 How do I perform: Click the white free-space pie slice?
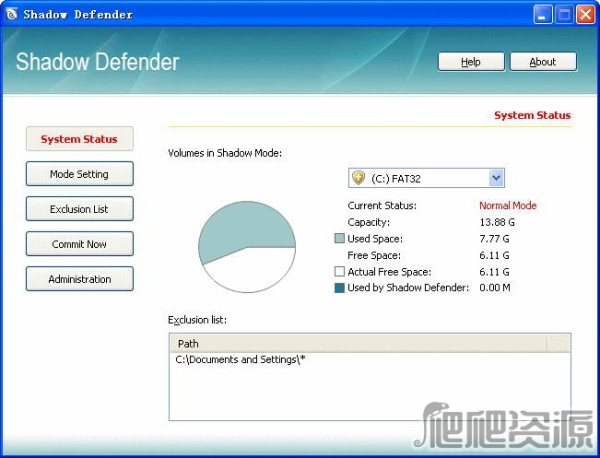250,270
